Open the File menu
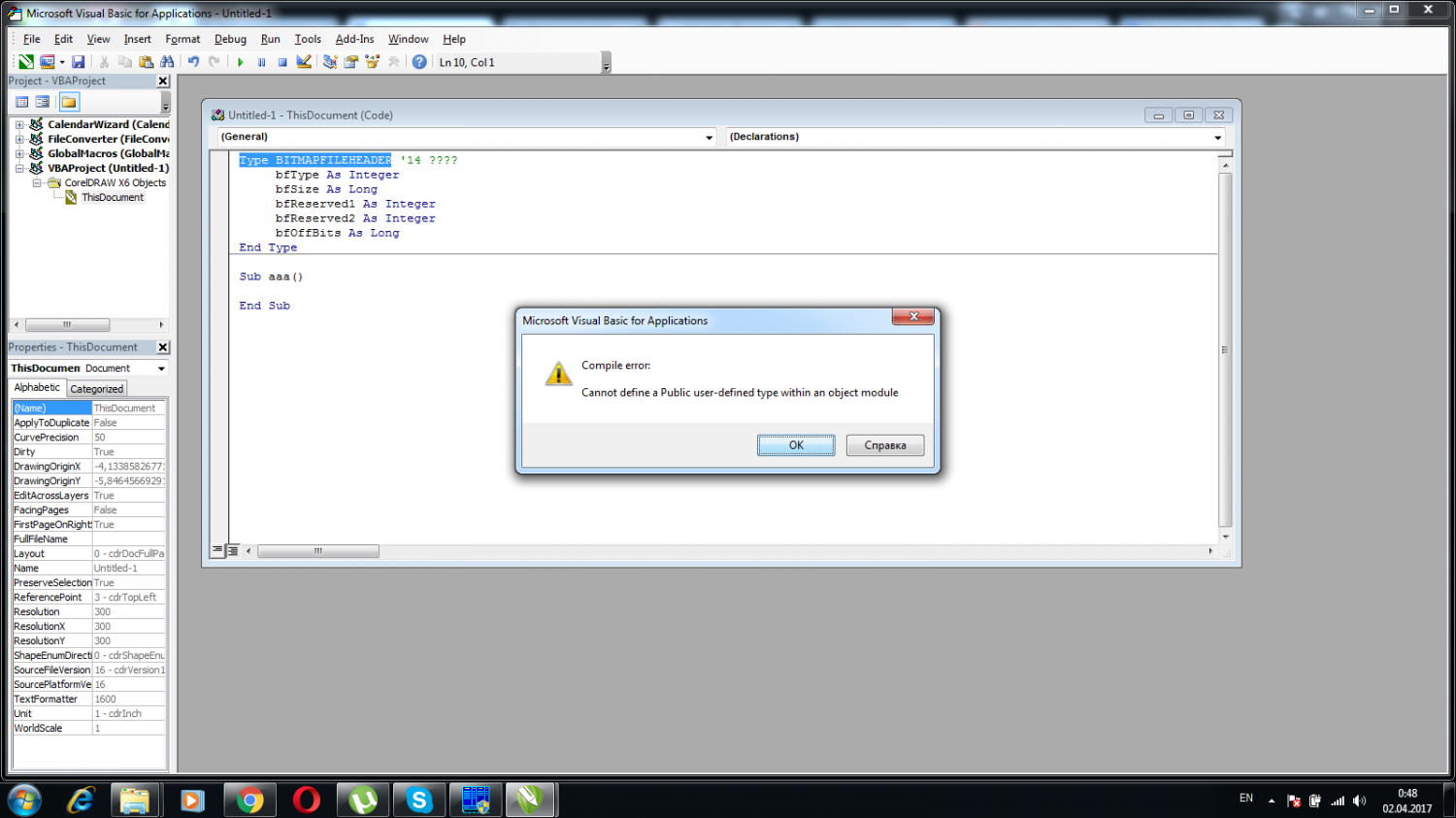The height and width of the screenshot is (818, 1456). (32, 39)
